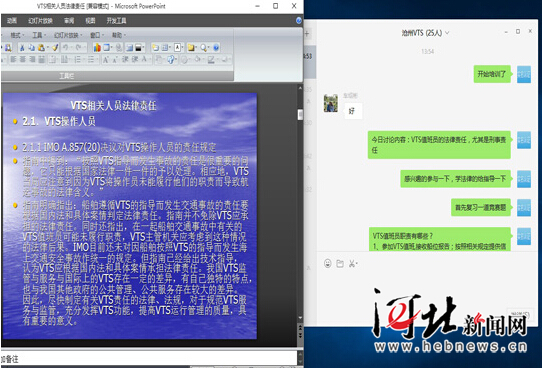
Task: Click the WeChat send file folder icon
Action: [340, 264]
